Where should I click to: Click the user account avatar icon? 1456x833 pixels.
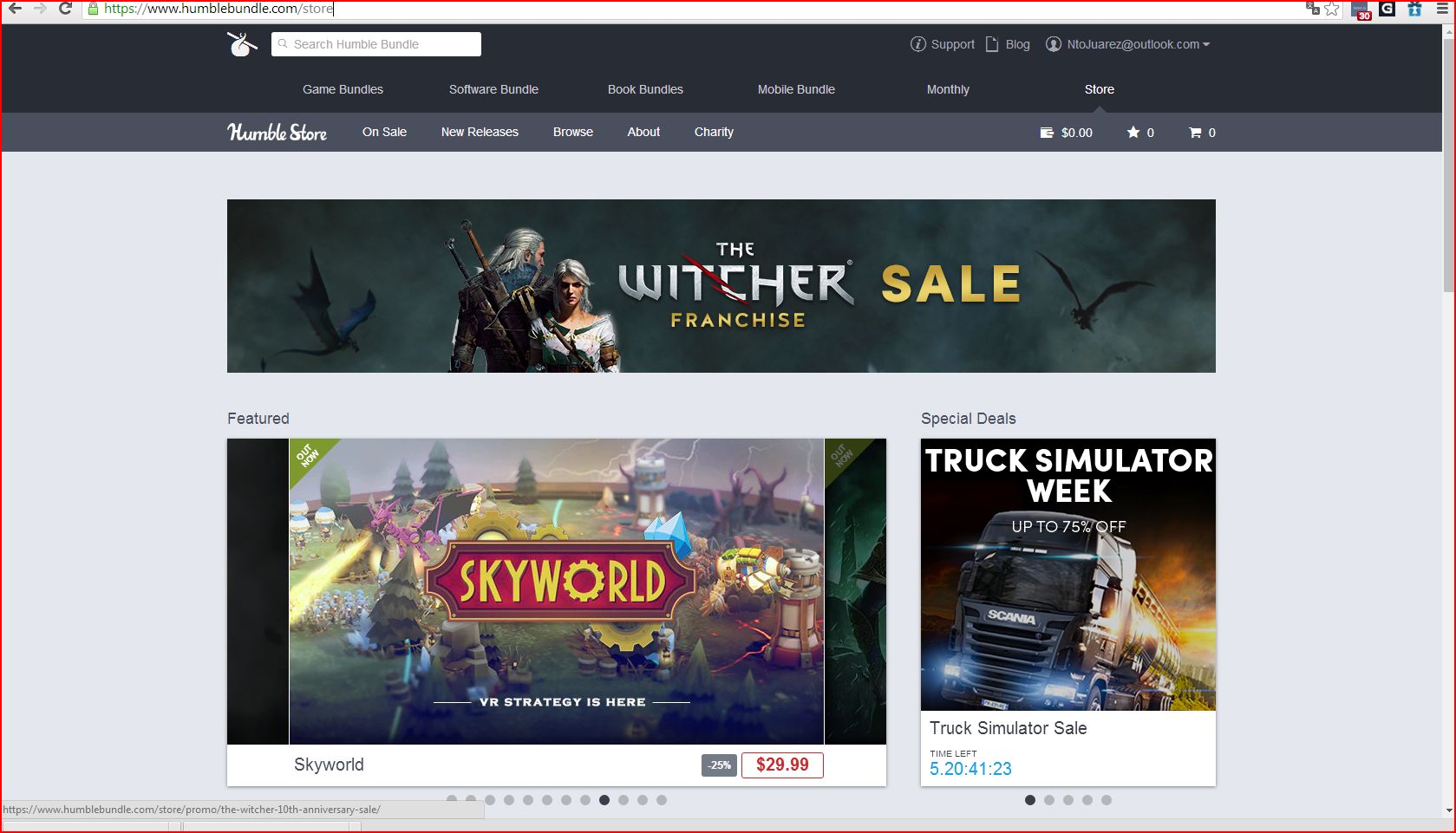(1054, 44)
